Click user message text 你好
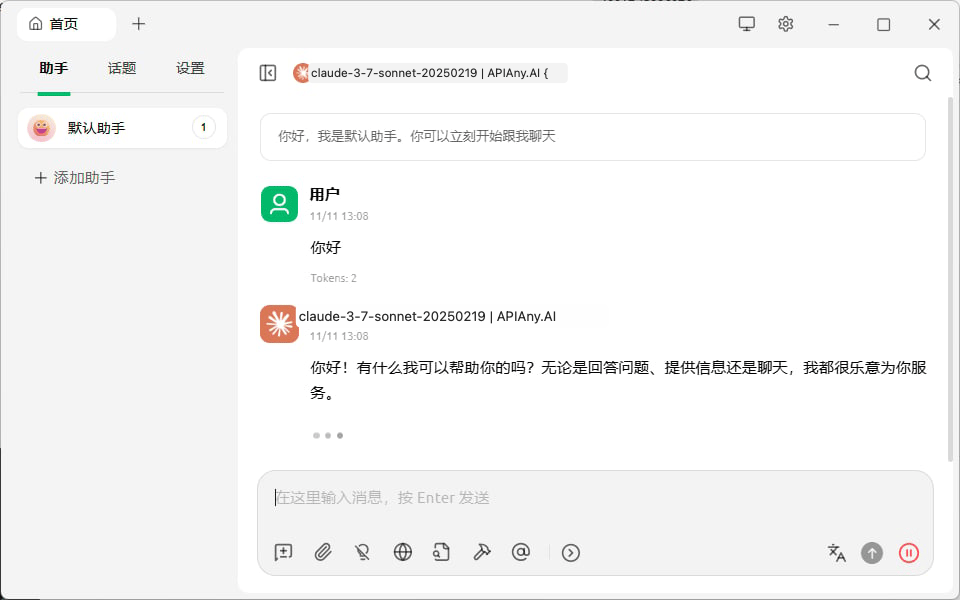The width and height of the screenshot is (960, 600). point(326,247)
